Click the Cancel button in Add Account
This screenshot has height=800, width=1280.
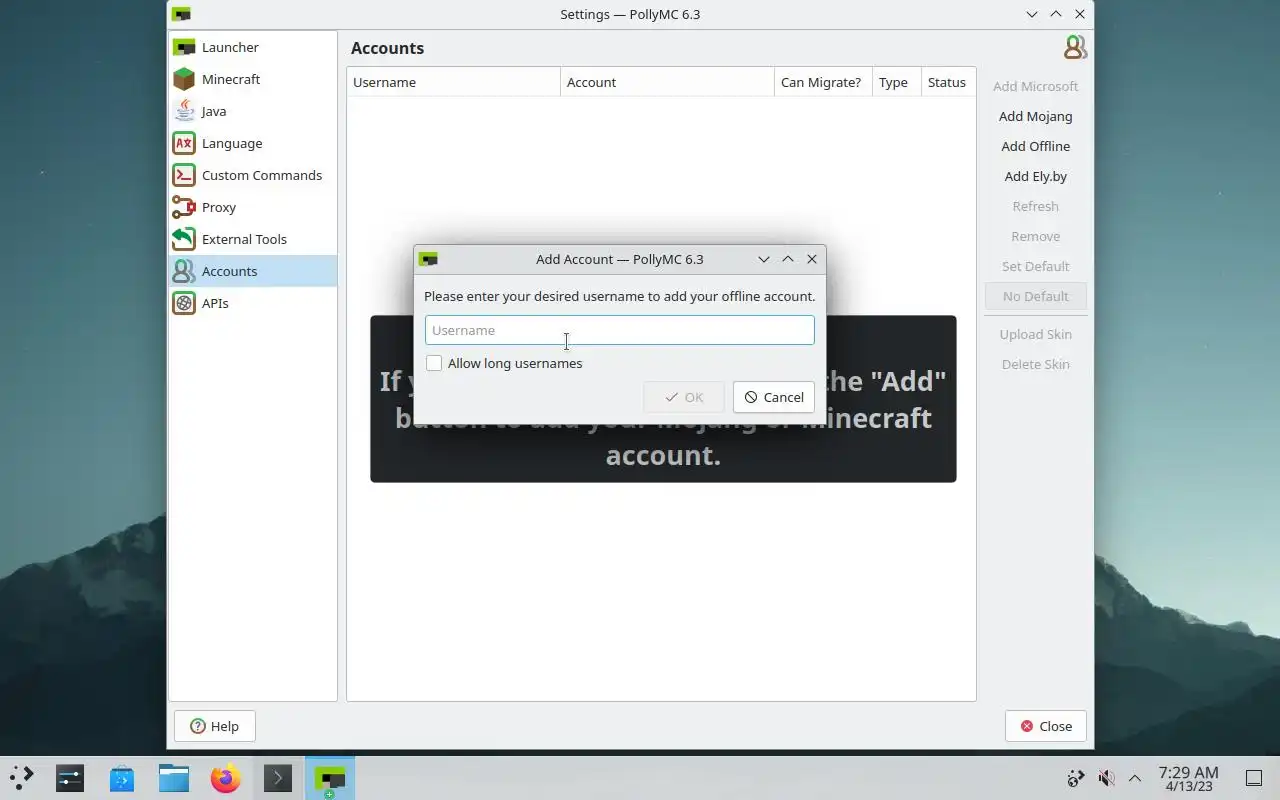(774, 397)
